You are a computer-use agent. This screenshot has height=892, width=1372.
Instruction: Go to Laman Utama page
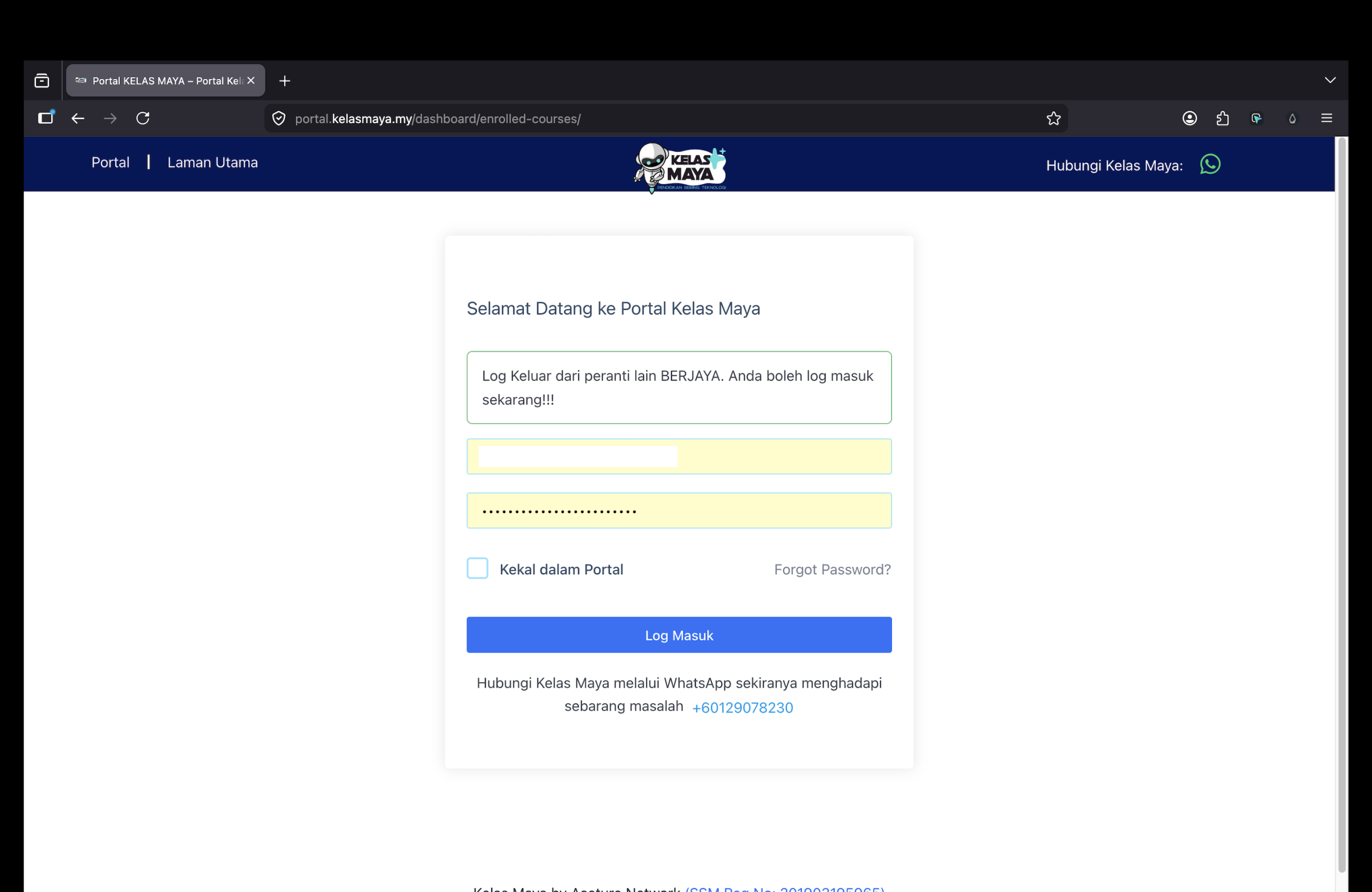[x=213, y=162]
